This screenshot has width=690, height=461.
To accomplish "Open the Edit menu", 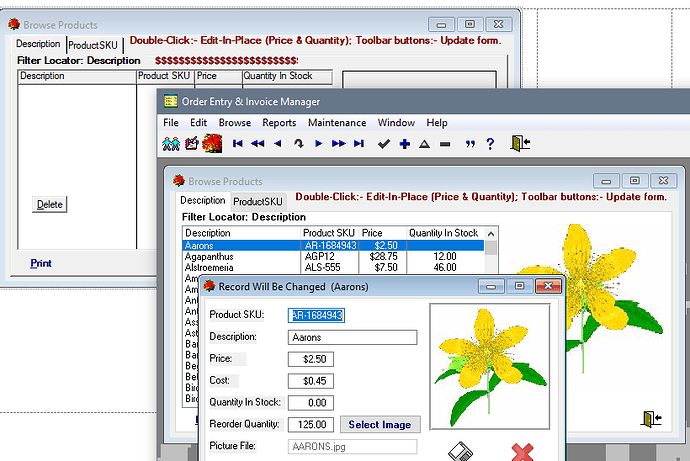I will [198, 123].
